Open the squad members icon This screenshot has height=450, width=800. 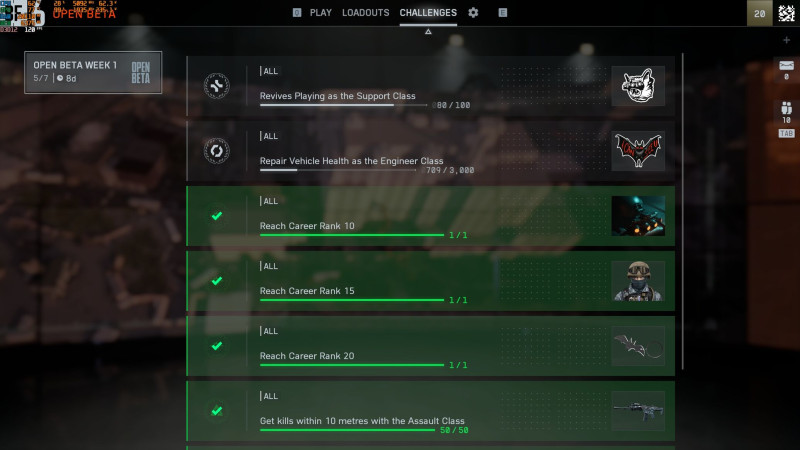point(786,108)
